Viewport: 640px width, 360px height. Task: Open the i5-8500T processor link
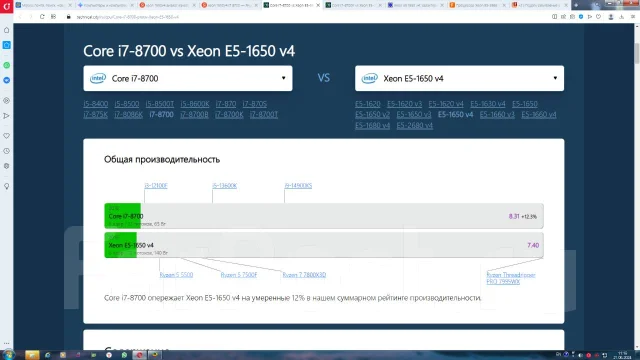tap(160, 104)
